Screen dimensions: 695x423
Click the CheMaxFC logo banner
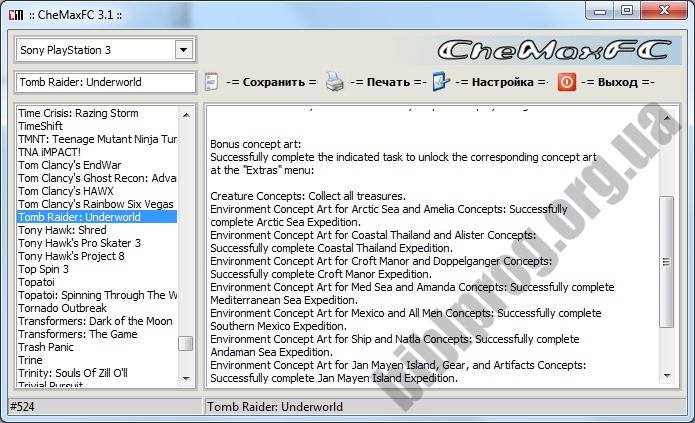pyautogui.click(x=554, y=50)
